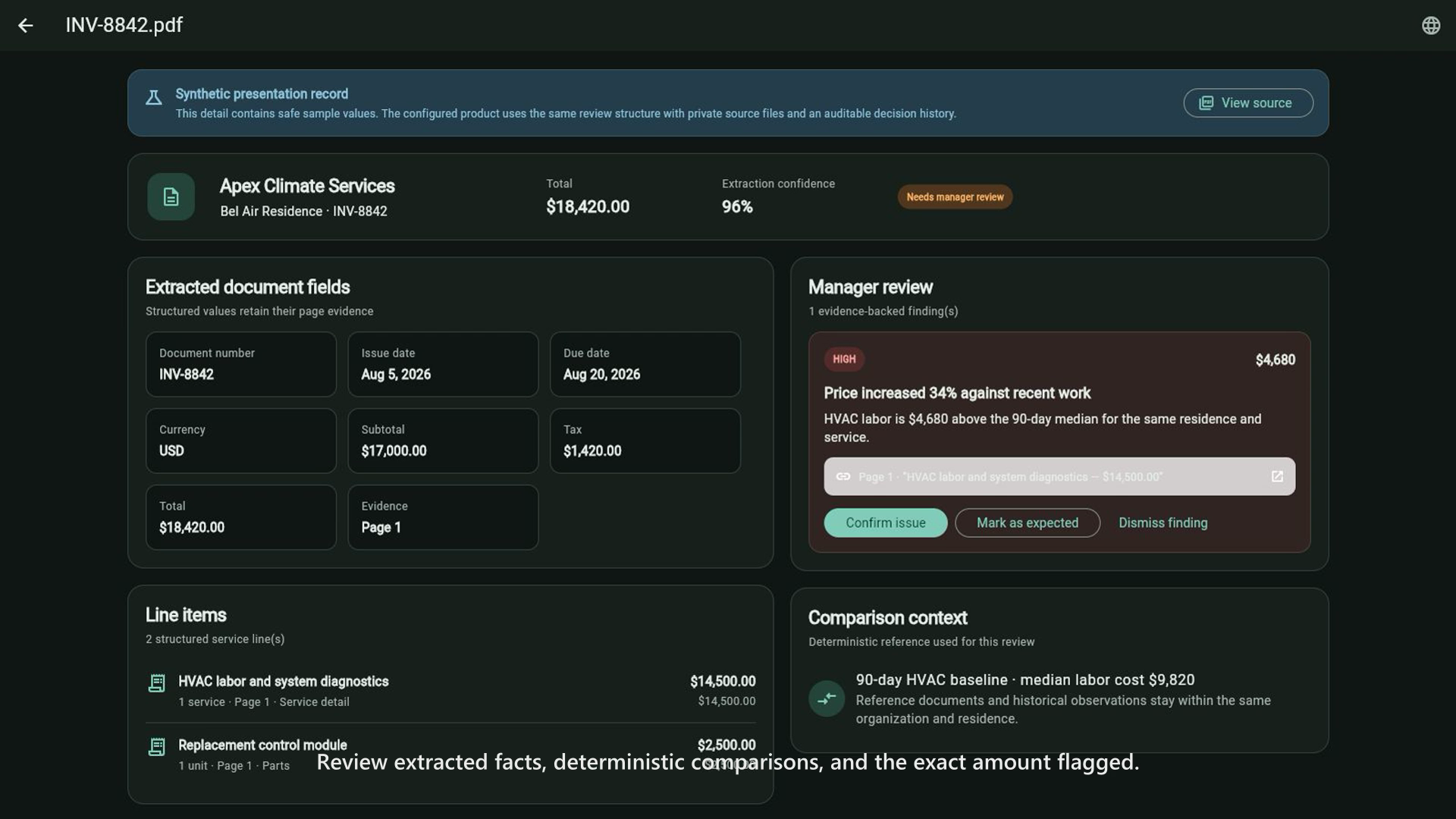
Task: Click 90-day HVAC baseline median labor cost
Action: (1025, 680)
